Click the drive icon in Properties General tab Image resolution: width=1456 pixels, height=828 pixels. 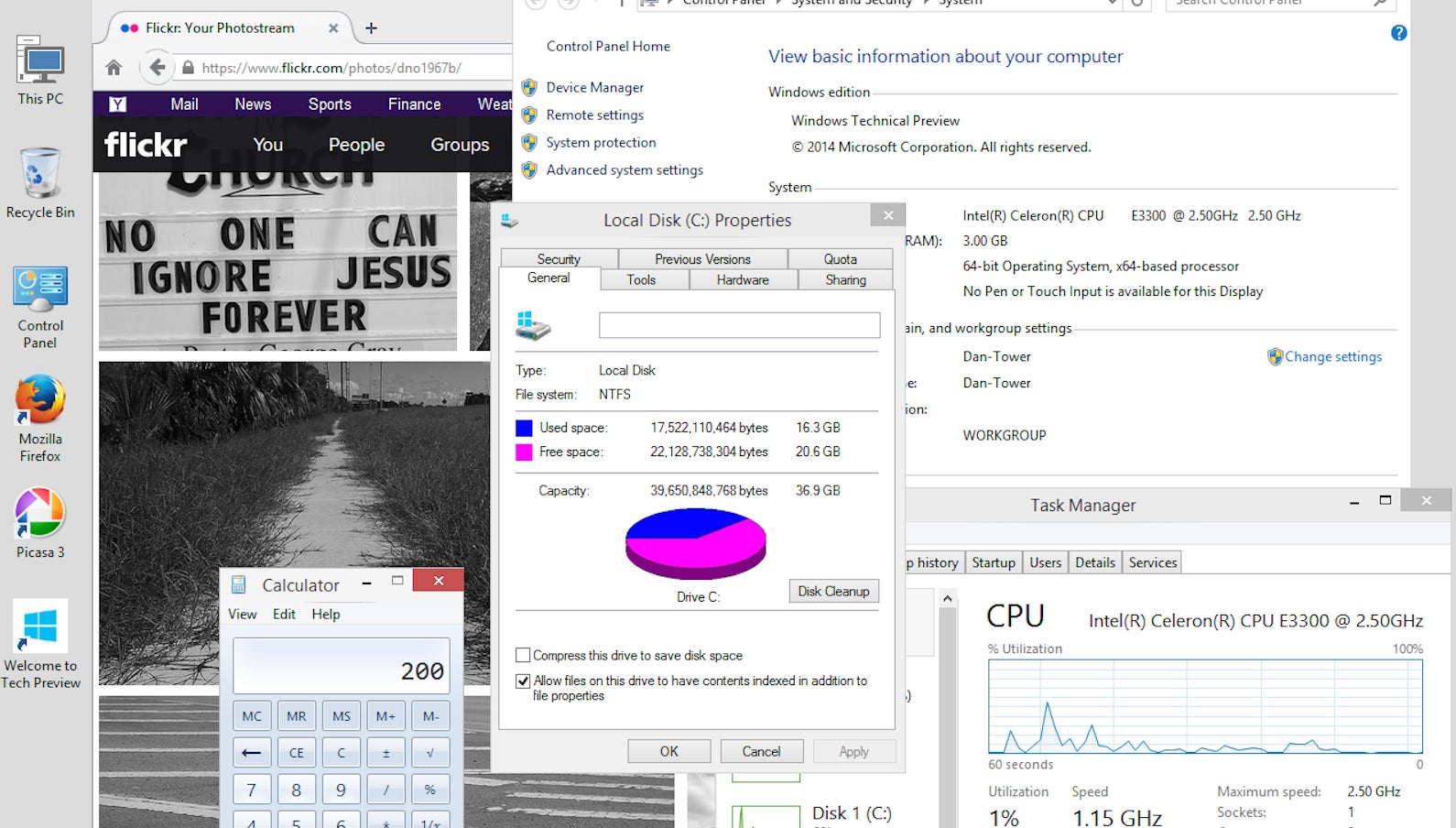[533, 325]
